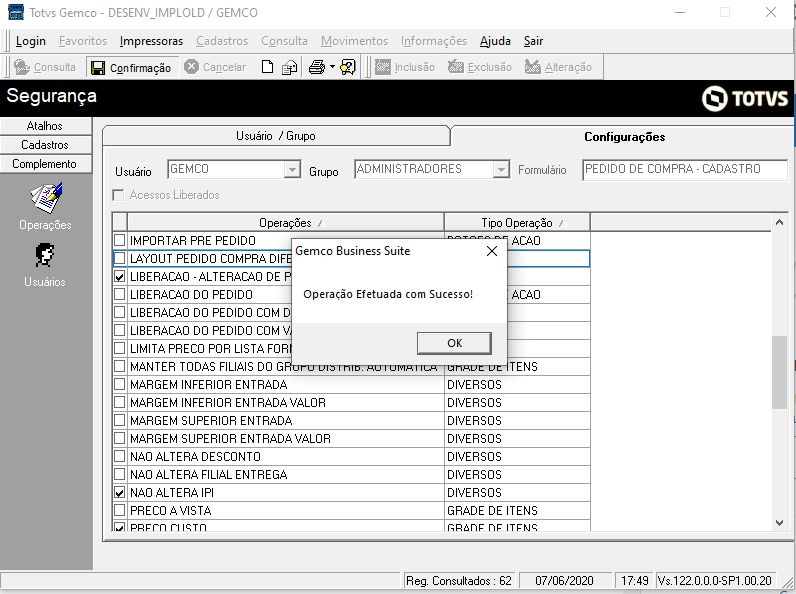Click the Confirmação toolbar button label
Viewport: 796px width, 594px height.
coord(140,68)
